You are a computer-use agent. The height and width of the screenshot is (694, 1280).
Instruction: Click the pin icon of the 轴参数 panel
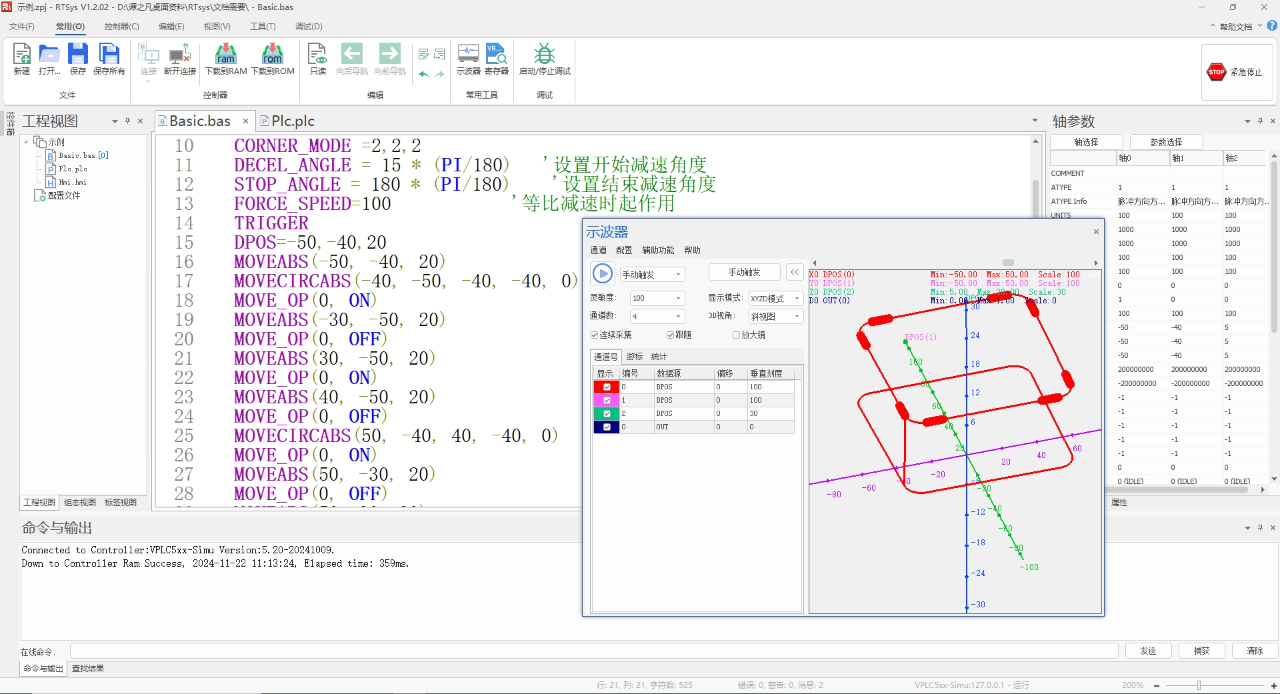coord(1258,121)
